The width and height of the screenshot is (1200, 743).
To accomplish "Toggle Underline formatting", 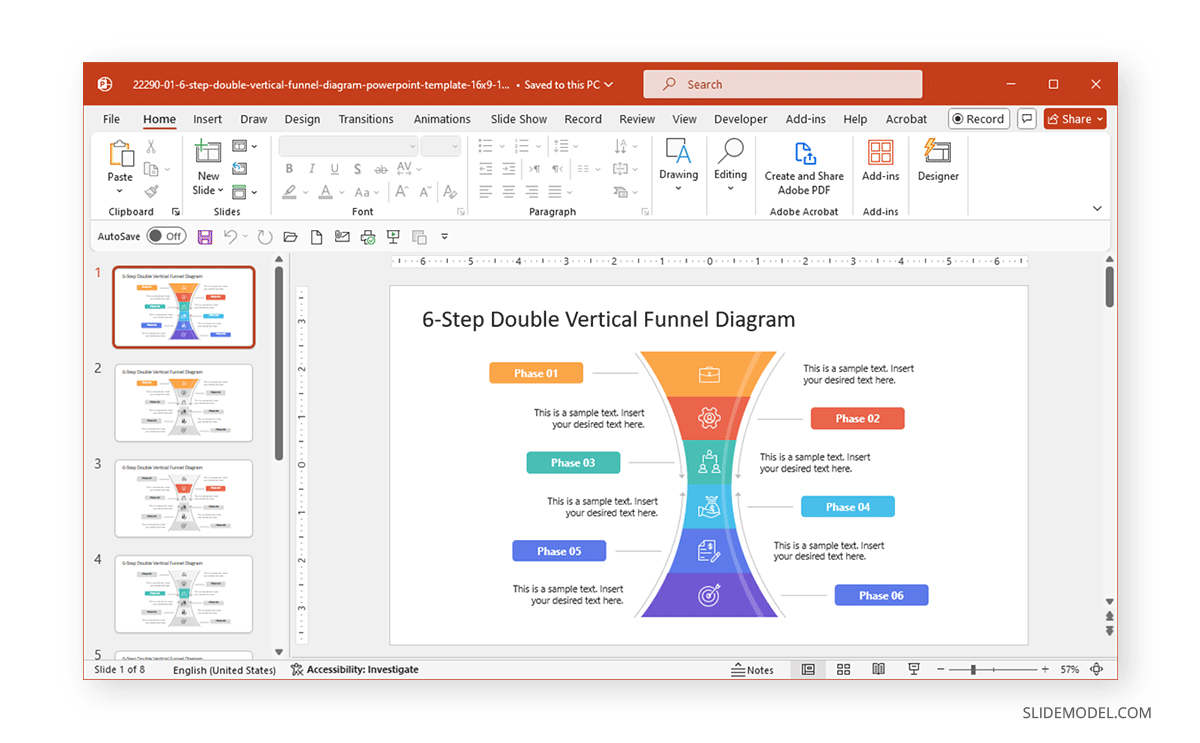I will [334, 169].
